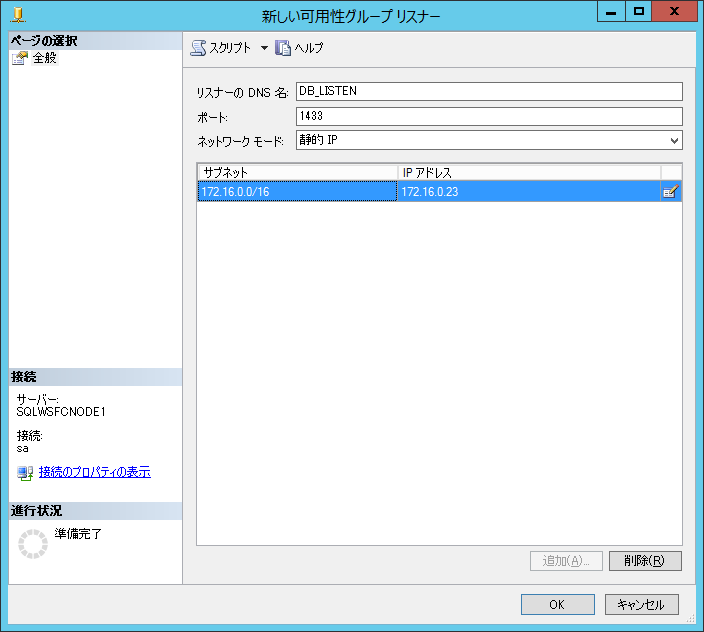The width and height of the screenshot is (704, 632).
Task: Click the connection properties icon
Action: [25, 473]
